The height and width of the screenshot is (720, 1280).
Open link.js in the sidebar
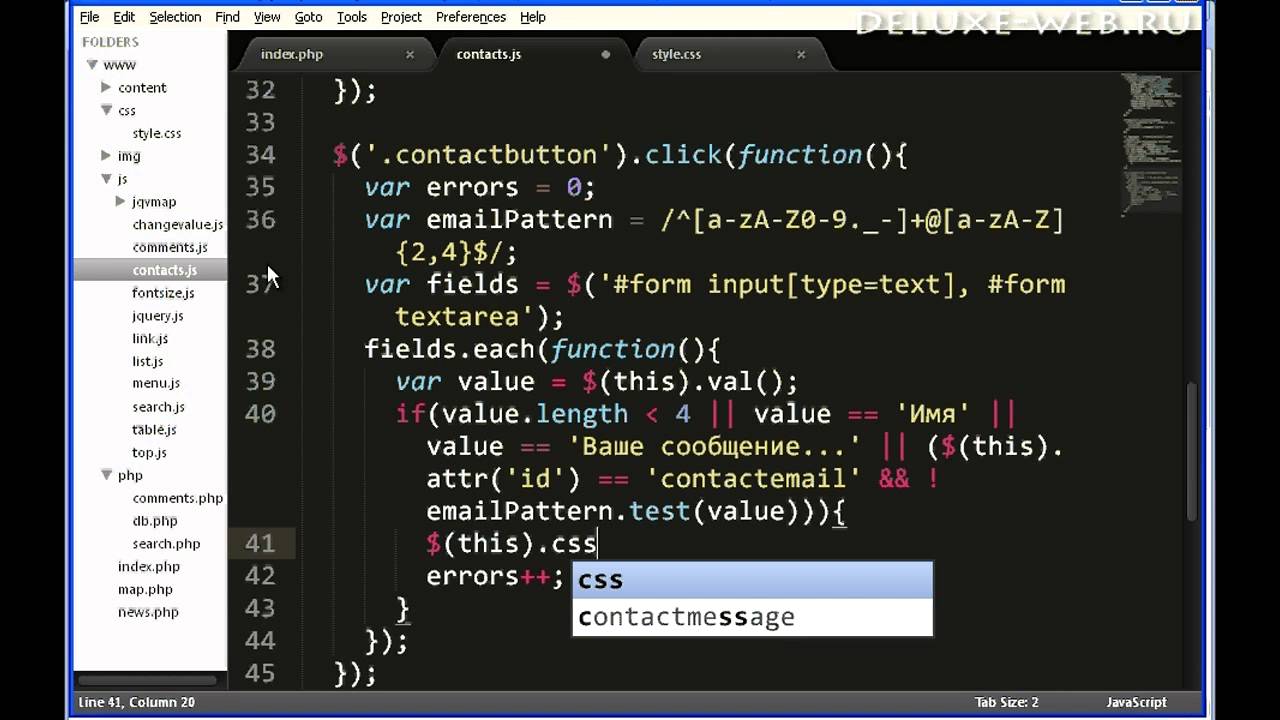(150, 338)
